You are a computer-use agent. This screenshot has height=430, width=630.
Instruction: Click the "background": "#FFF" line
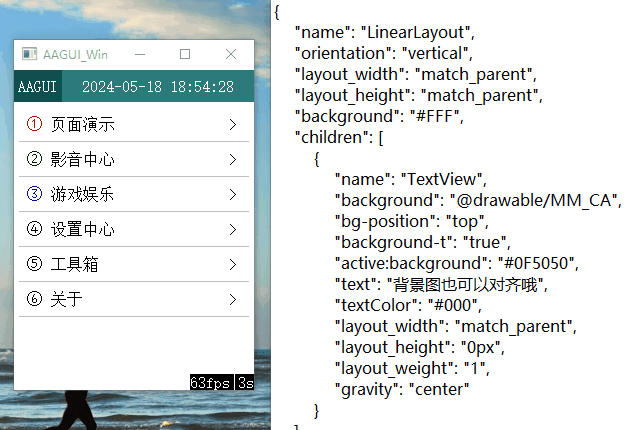pos(379,117)
